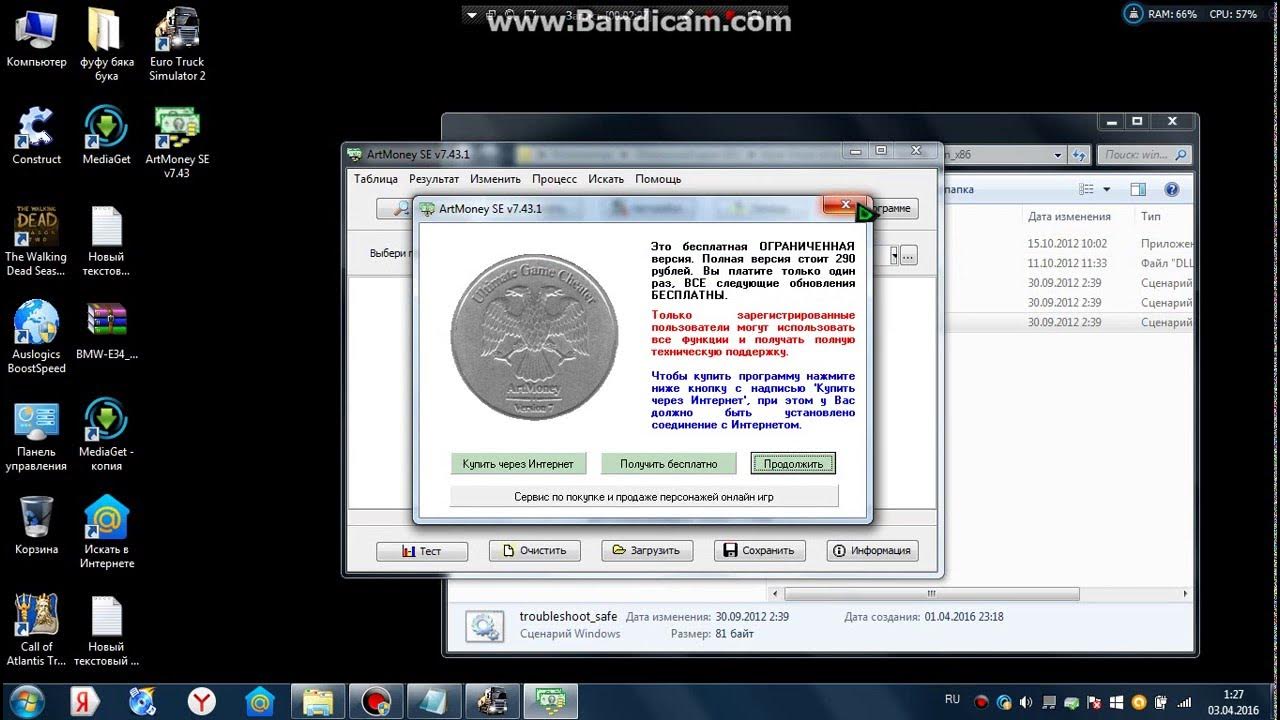1280x720 pixels.
Task: Click the troubleshoot_safe file name in details
Action: point(568,617)
